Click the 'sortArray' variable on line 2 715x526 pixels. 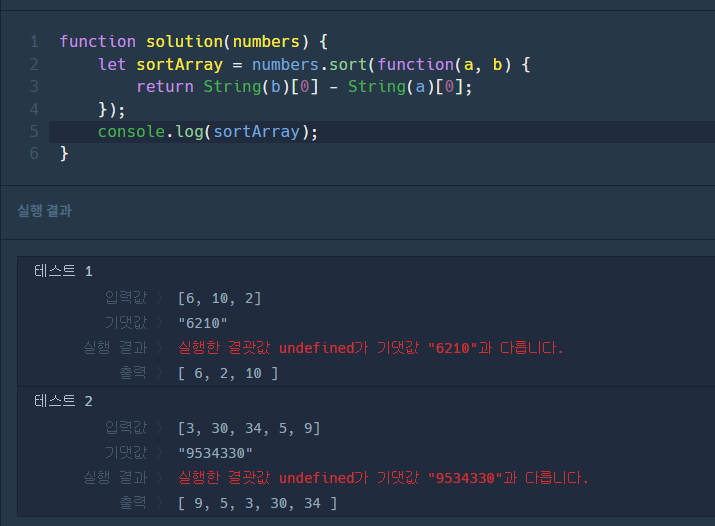pyautogui.click(x=180, y=65)
